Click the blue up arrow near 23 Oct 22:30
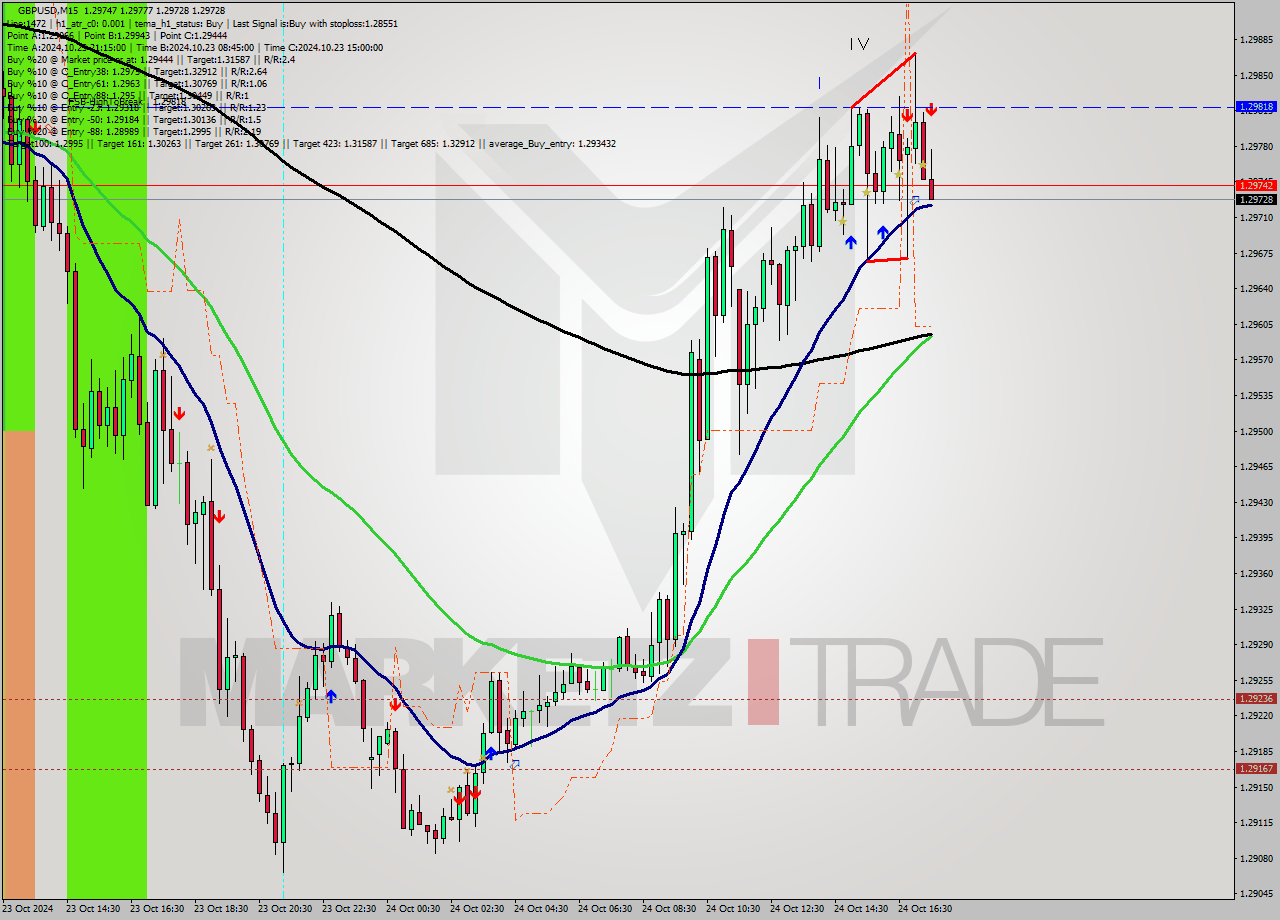 point(331,695)
